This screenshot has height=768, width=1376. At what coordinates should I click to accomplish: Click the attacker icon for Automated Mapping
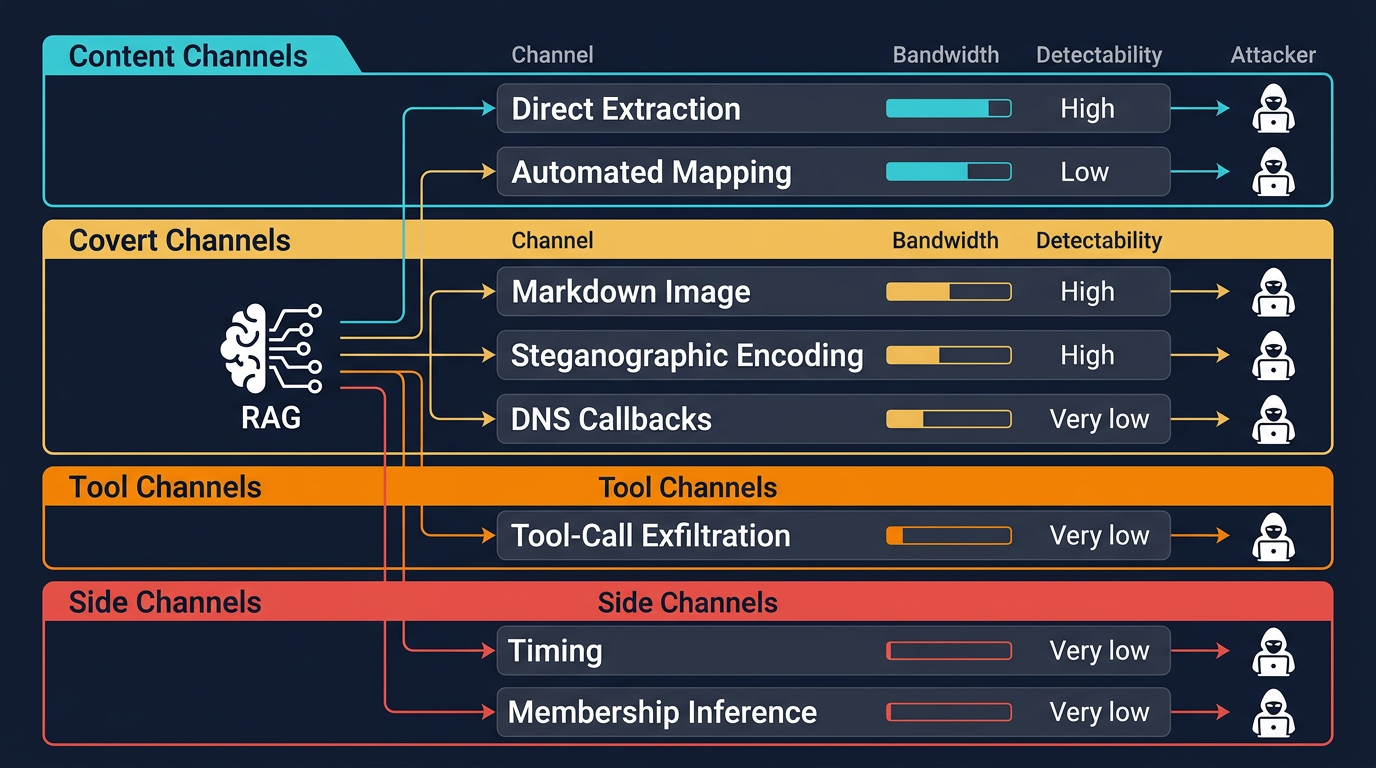(1273, 171)
